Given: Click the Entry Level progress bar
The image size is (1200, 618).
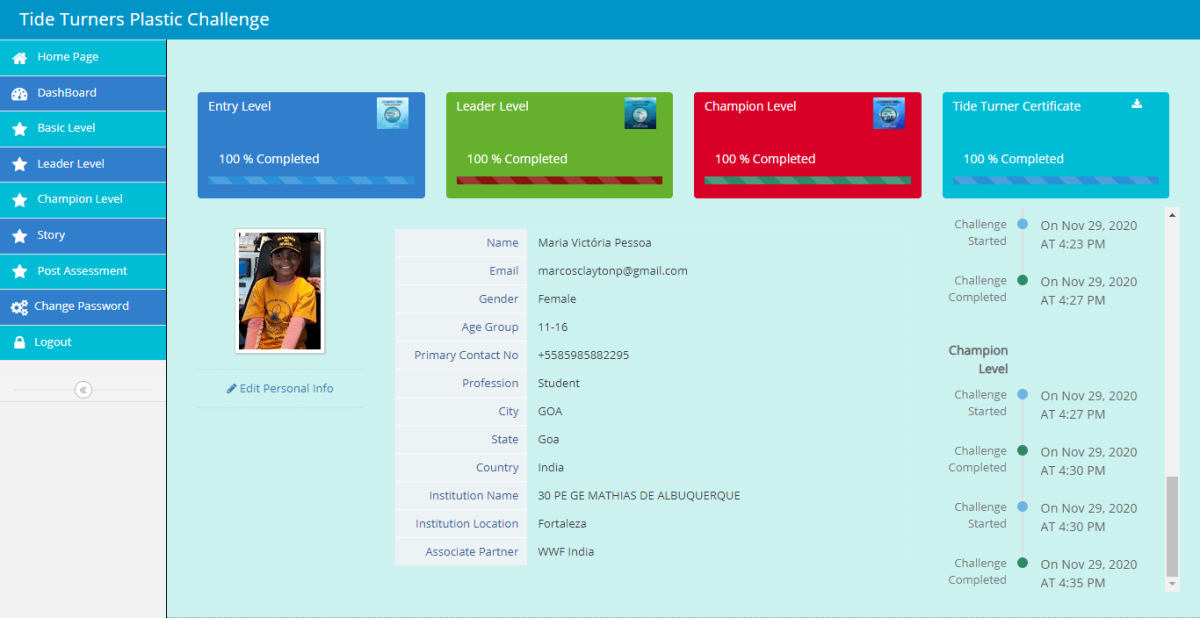Looking at the screenshot, I should point(311,180).
